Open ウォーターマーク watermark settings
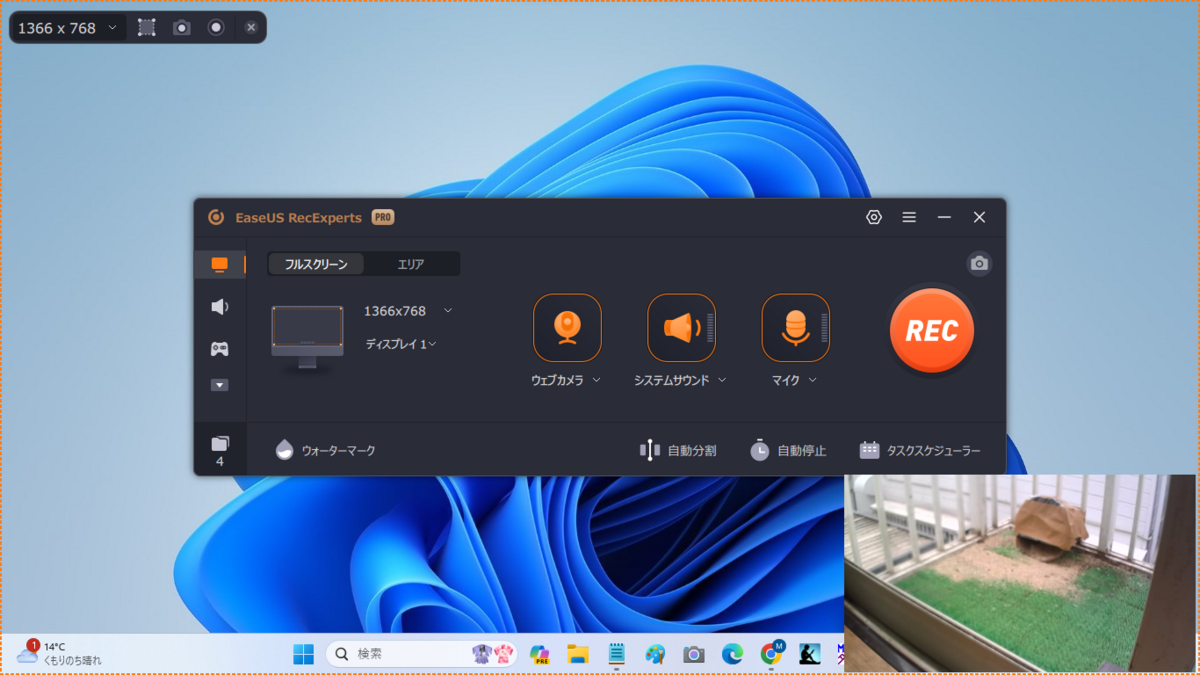This screenshot has height=675, width=1200. coord(325,451)
